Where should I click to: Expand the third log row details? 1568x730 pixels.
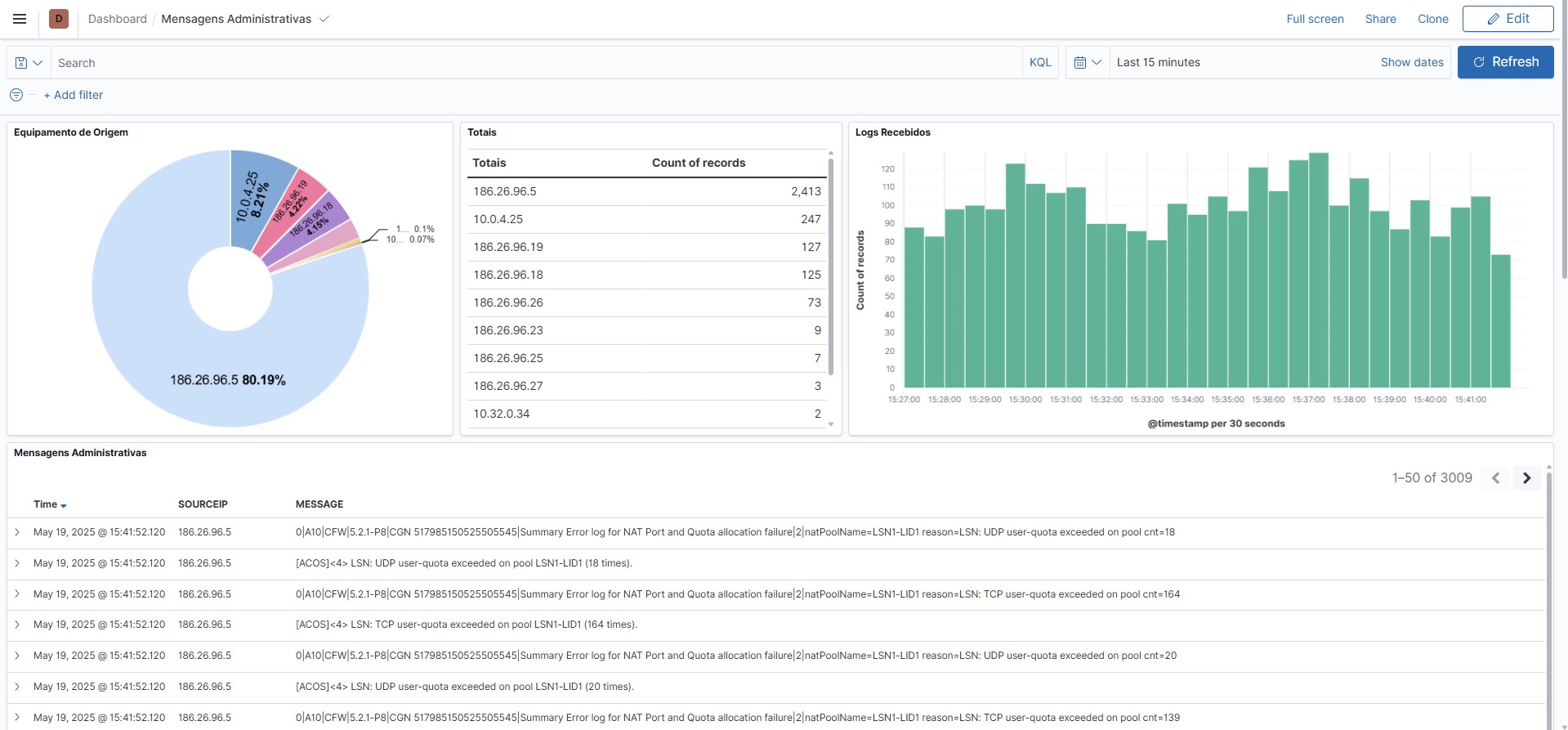pyautogui.click(x=17, y=594)
